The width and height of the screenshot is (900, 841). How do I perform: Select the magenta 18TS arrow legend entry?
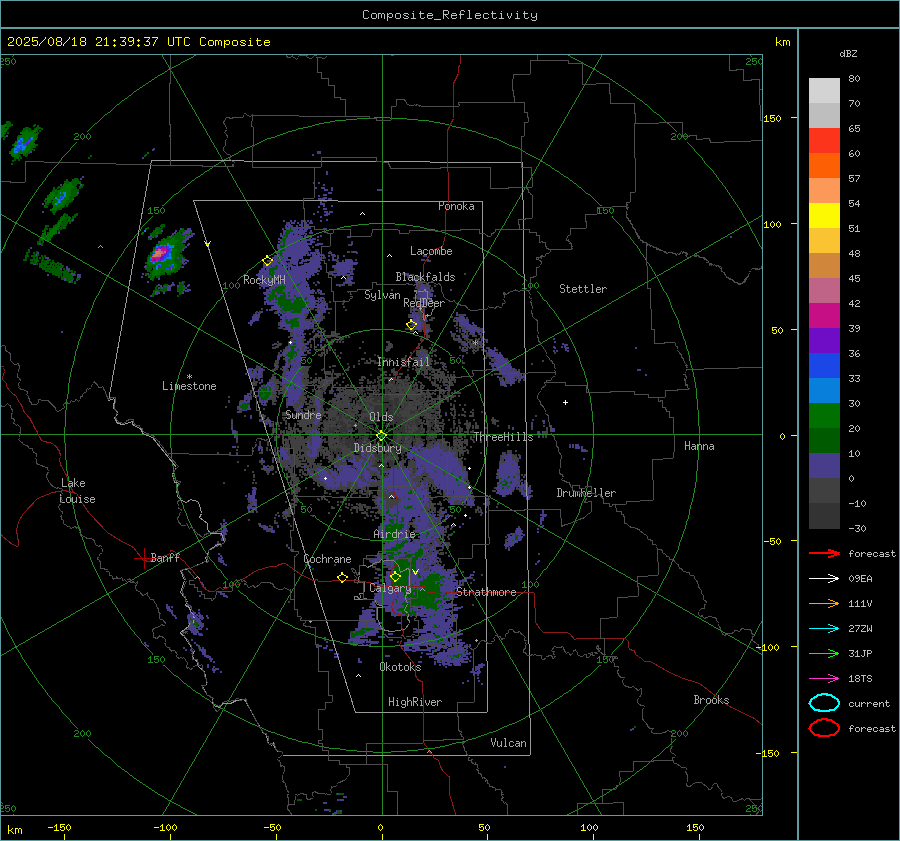(x=824, y=679)
